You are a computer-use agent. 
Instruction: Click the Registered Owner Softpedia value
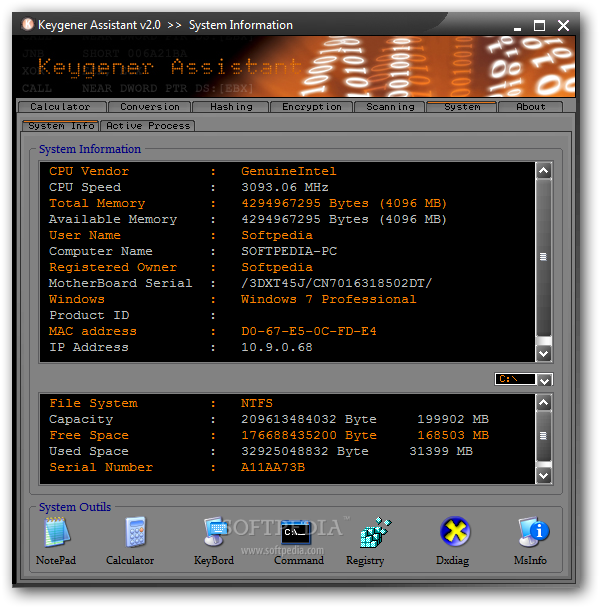click(x=277, y=267)
